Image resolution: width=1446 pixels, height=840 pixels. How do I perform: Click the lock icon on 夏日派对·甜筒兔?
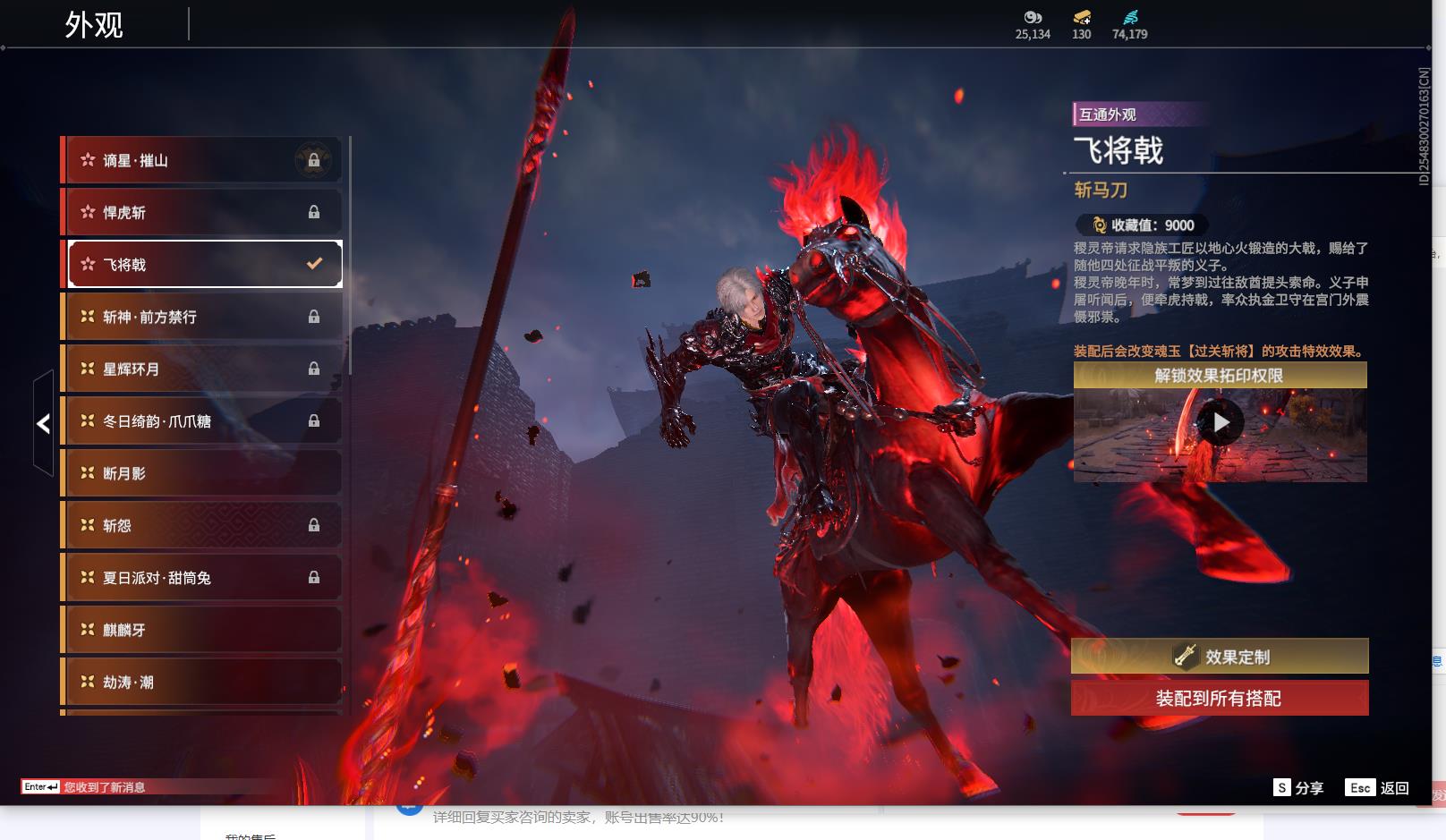tap(314, 578)
